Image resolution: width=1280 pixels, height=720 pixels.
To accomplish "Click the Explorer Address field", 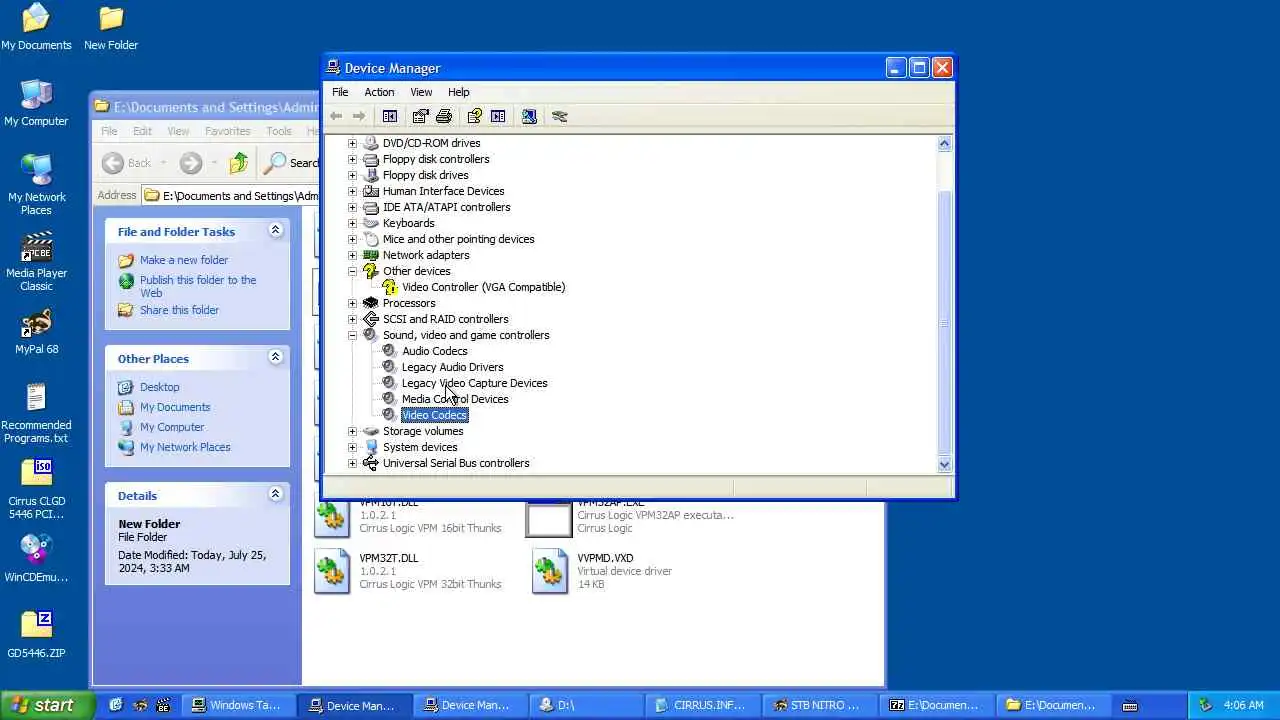I will click(230, 195).
